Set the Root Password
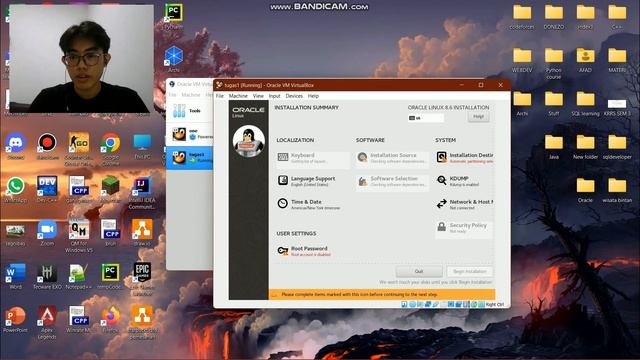 coord(304,251)
